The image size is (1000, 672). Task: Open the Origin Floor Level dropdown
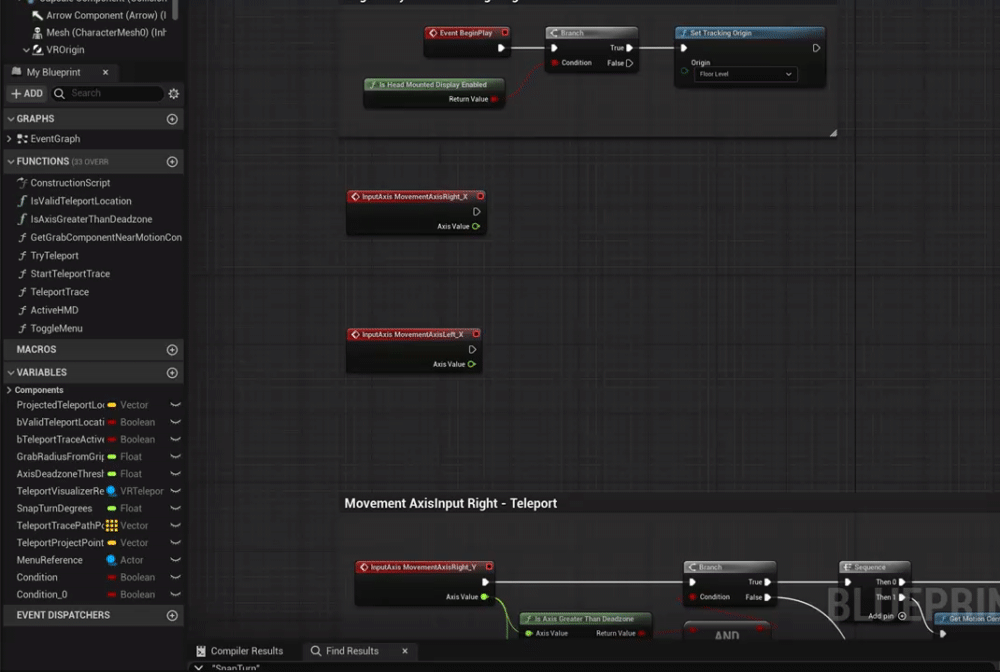(745, 74)
